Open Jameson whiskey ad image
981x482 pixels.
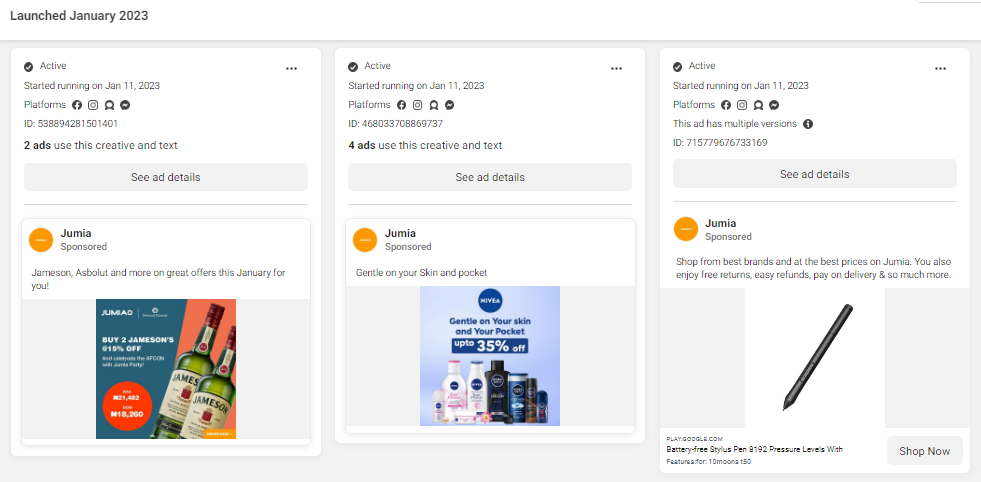[x=166, y=369]
